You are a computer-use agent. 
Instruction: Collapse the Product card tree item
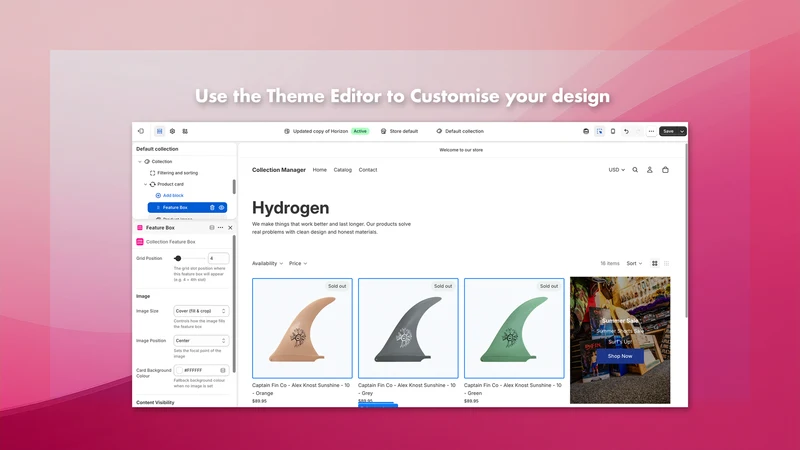point(145,184)
